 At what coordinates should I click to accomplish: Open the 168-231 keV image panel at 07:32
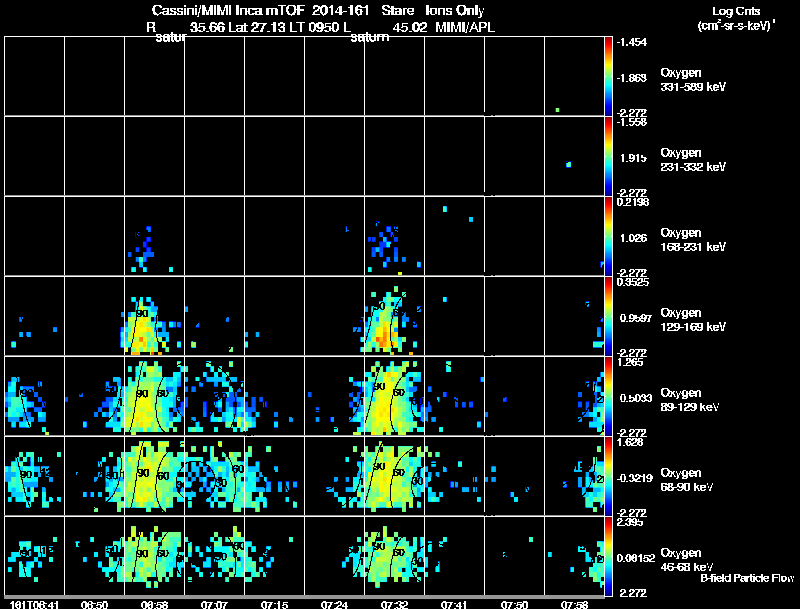coord(394,236)
